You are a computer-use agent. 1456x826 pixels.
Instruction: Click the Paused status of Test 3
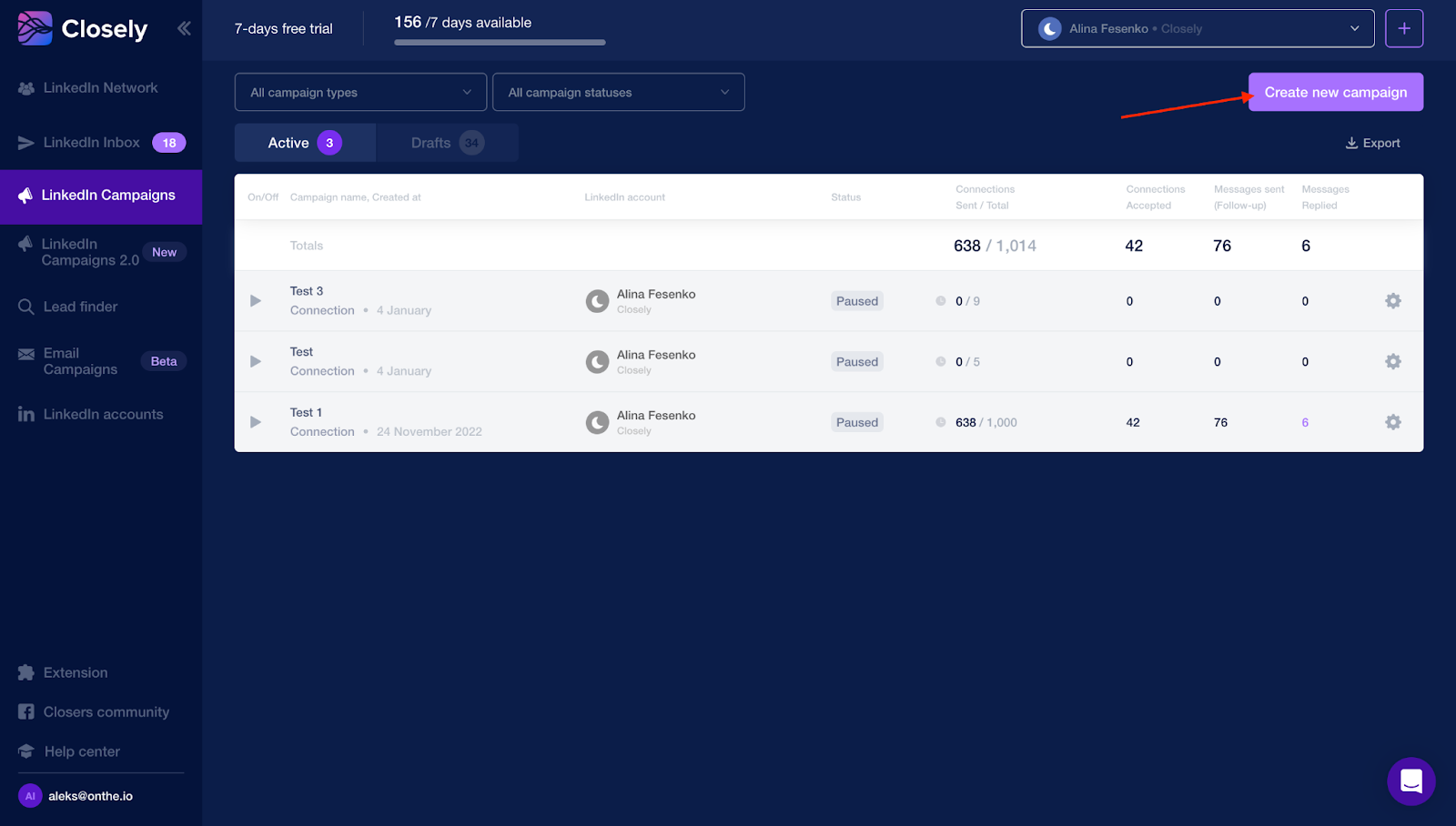[857, 301]
